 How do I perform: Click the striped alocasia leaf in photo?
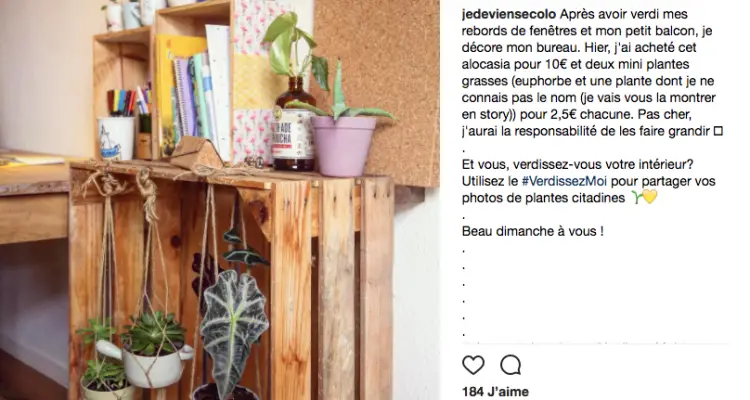(x=233, y=325)
